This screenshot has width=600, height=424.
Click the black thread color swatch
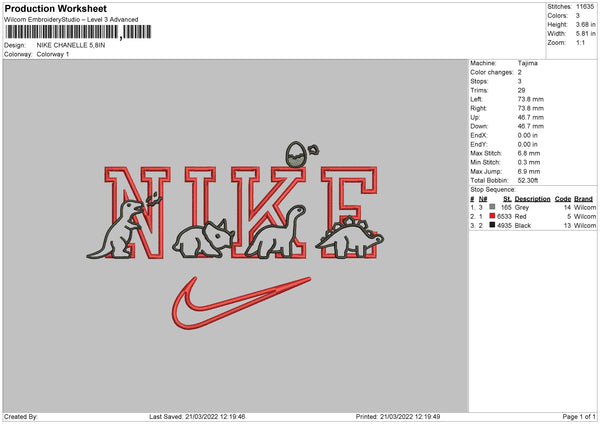492,225
